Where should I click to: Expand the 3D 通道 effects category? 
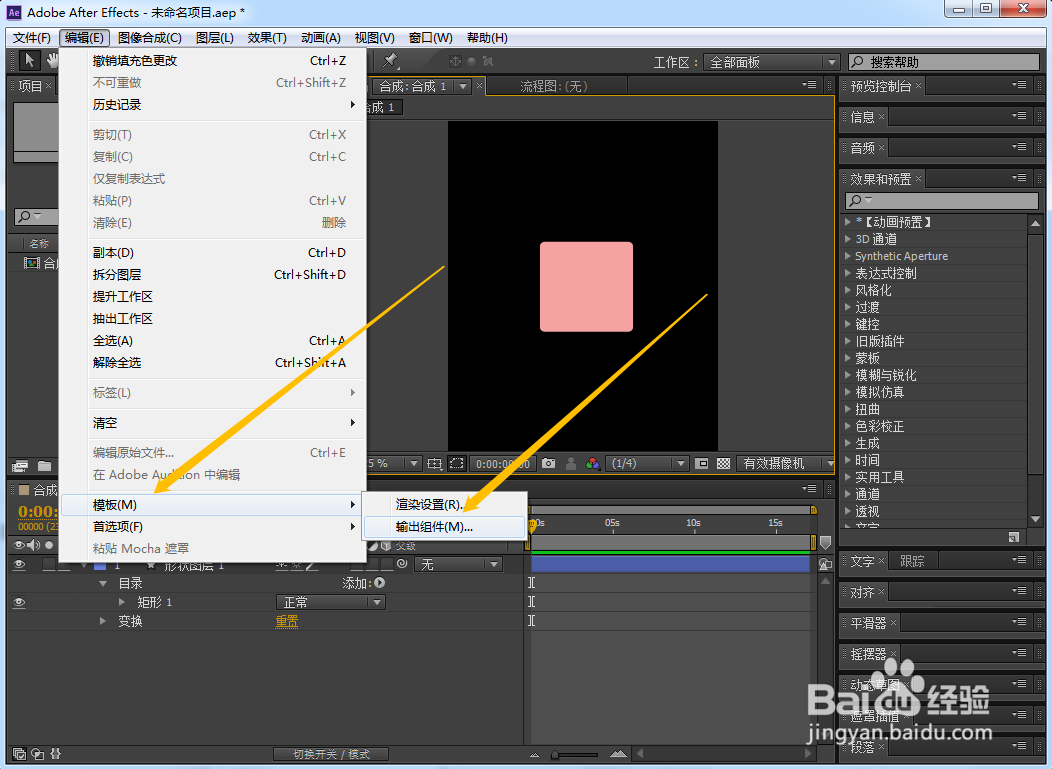pos(848,239)
